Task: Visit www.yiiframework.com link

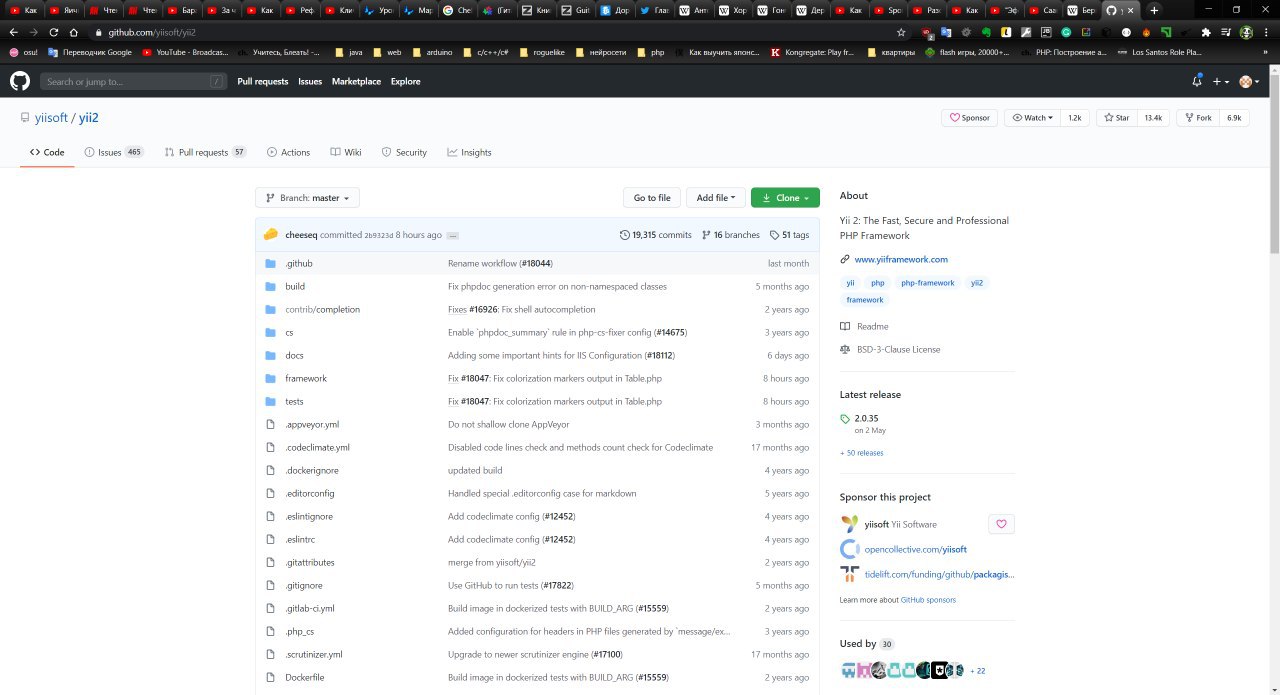Action: [901, 259]
